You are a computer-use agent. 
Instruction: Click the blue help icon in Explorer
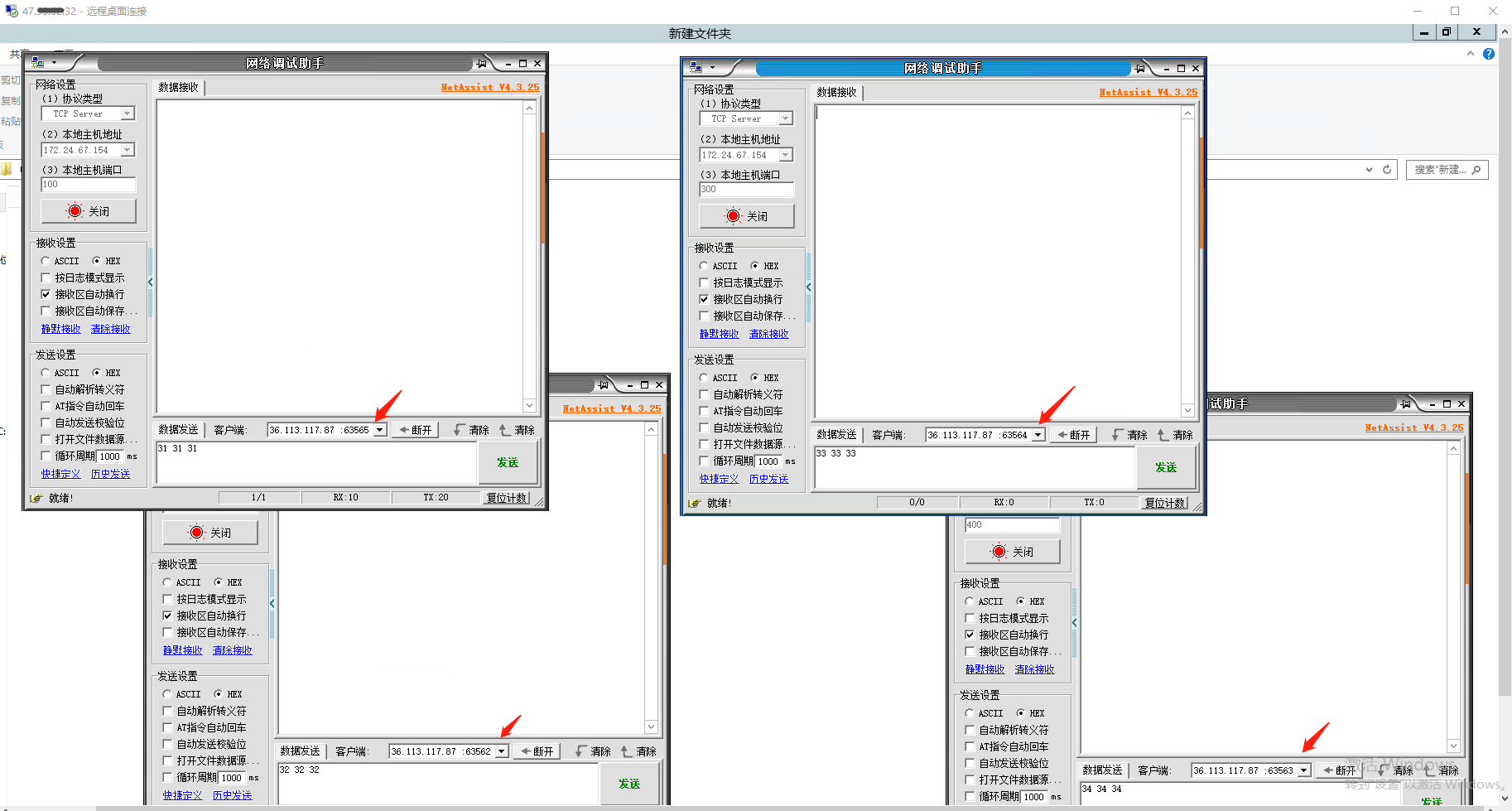coord(1488,54)
